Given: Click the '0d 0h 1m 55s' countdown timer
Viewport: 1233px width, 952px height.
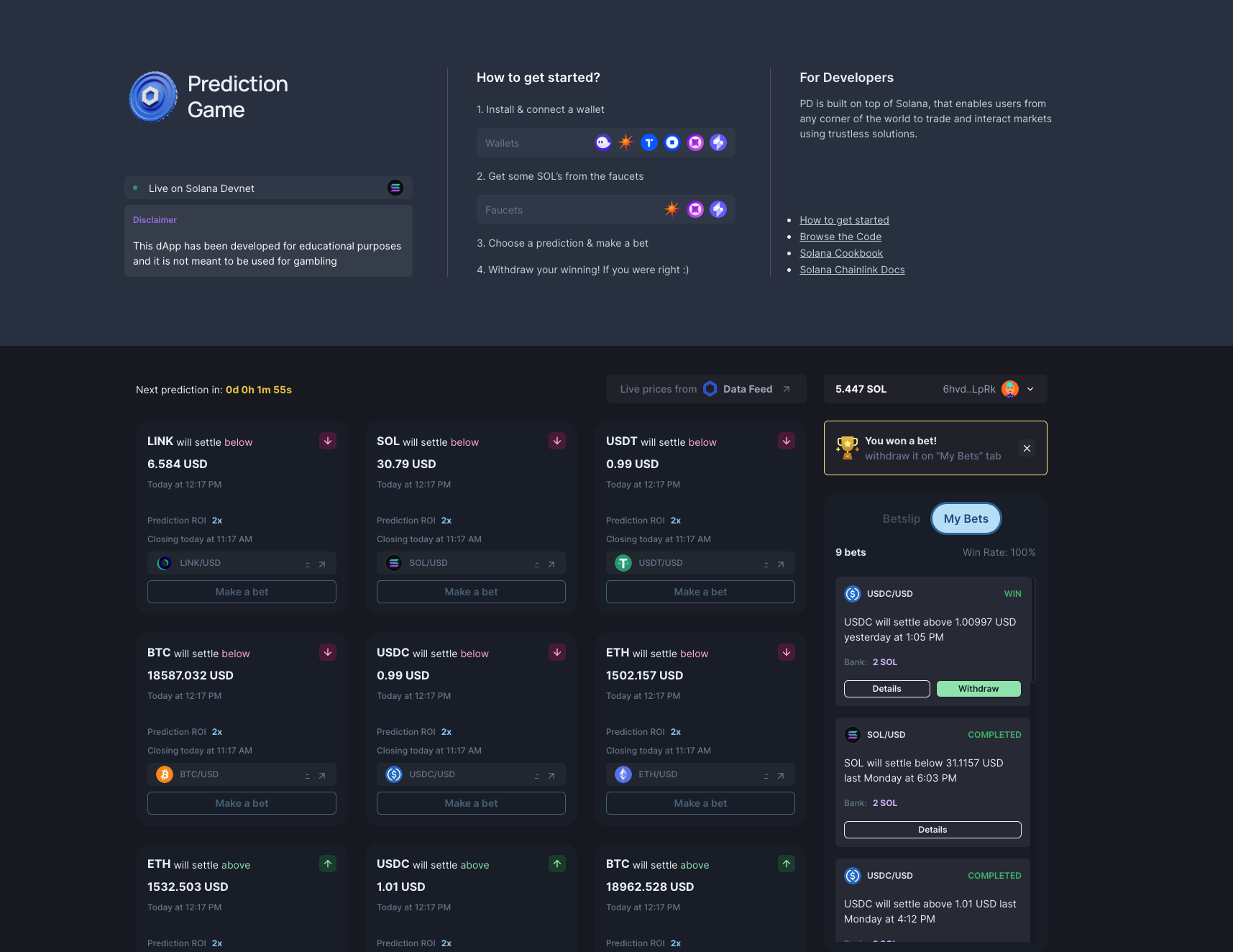Looking at the screenshot, I should 259,390.
